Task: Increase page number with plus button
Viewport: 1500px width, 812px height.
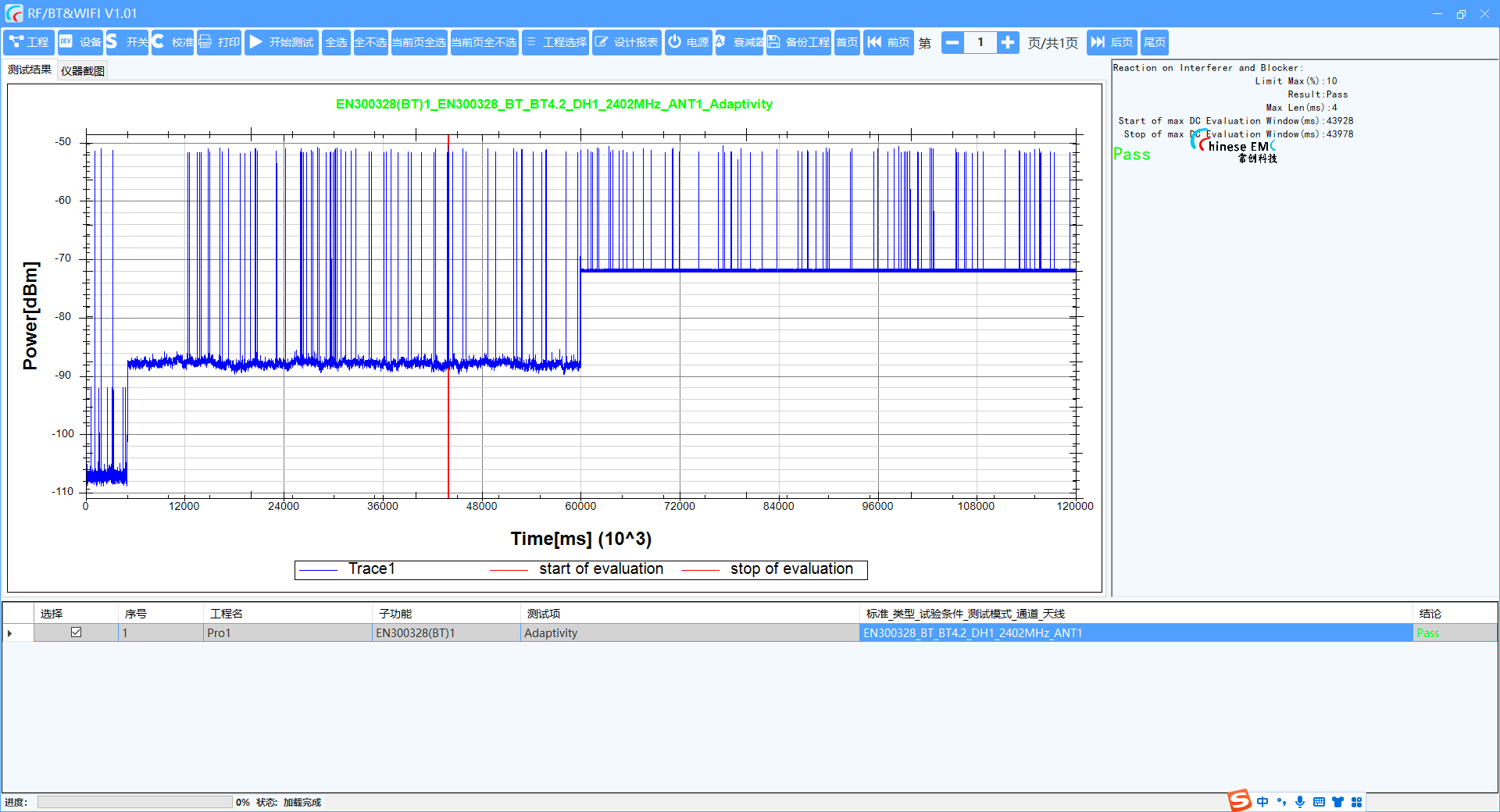Action: tap(1008, 42)
